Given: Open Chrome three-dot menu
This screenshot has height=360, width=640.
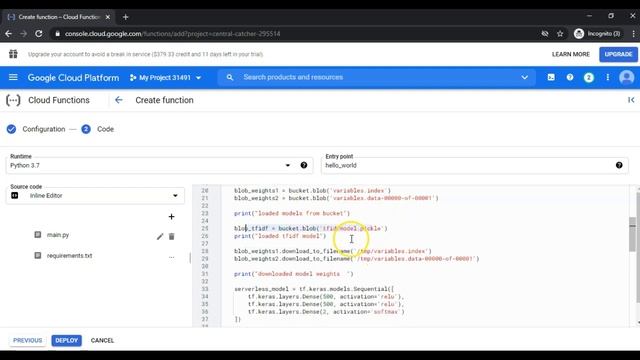Looking at the screenshot, I should (x=633, y=33).
